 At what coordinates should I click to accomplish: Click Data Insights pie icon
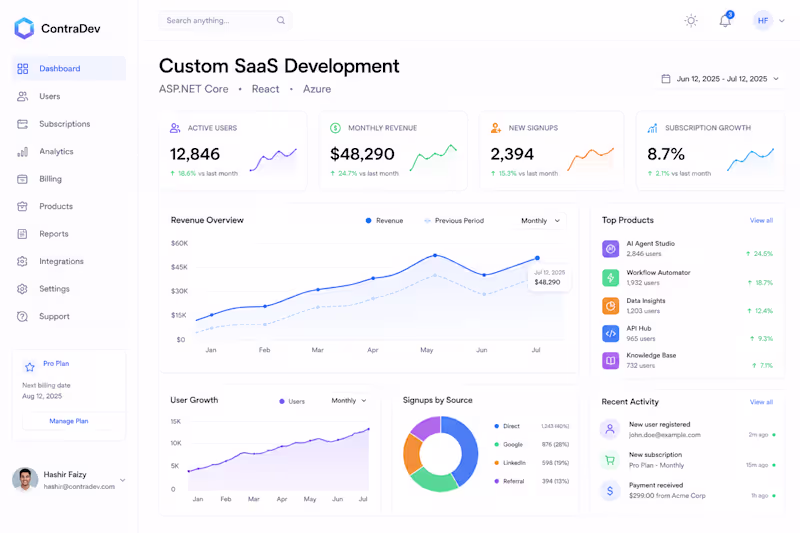610,306
